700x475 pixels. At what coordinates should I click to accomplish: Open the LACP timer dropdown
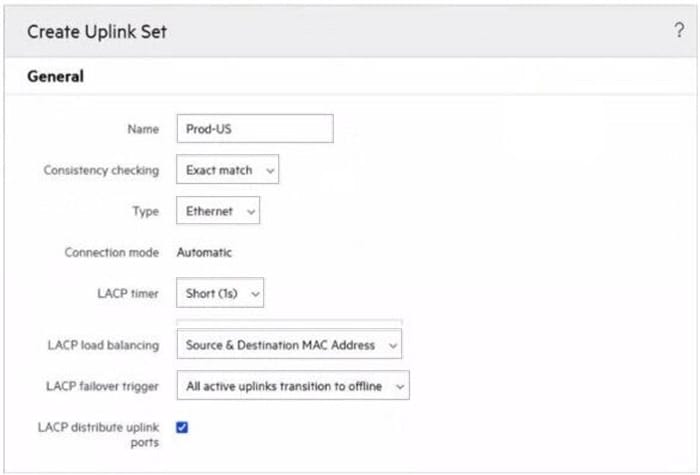220,294
